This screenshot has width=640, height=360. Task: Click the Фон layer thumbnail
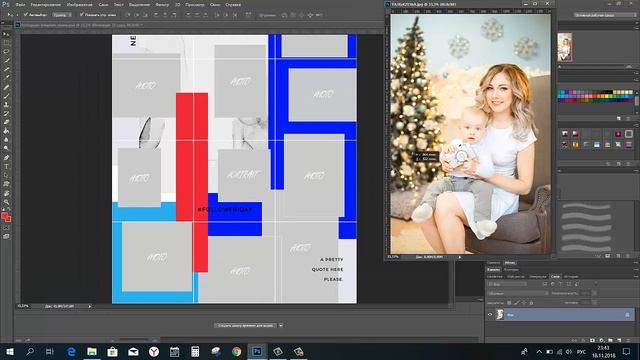(500, 314)
